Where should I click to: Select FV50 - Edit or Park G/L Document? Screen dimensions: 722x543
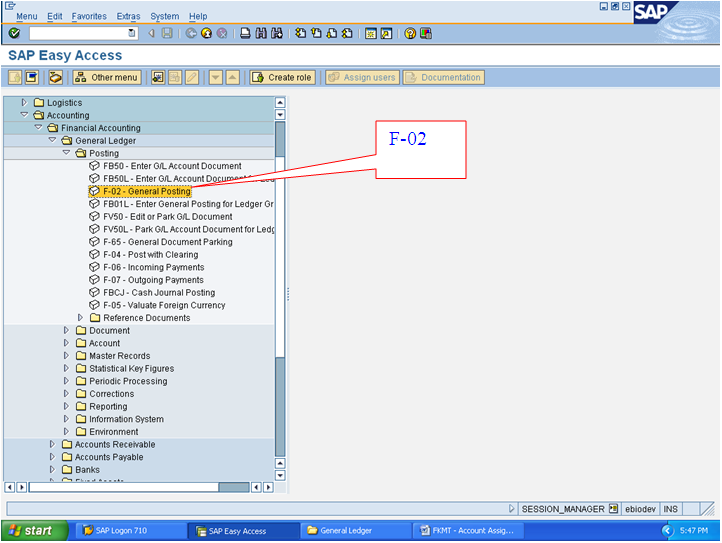click(x=168, y=216)
